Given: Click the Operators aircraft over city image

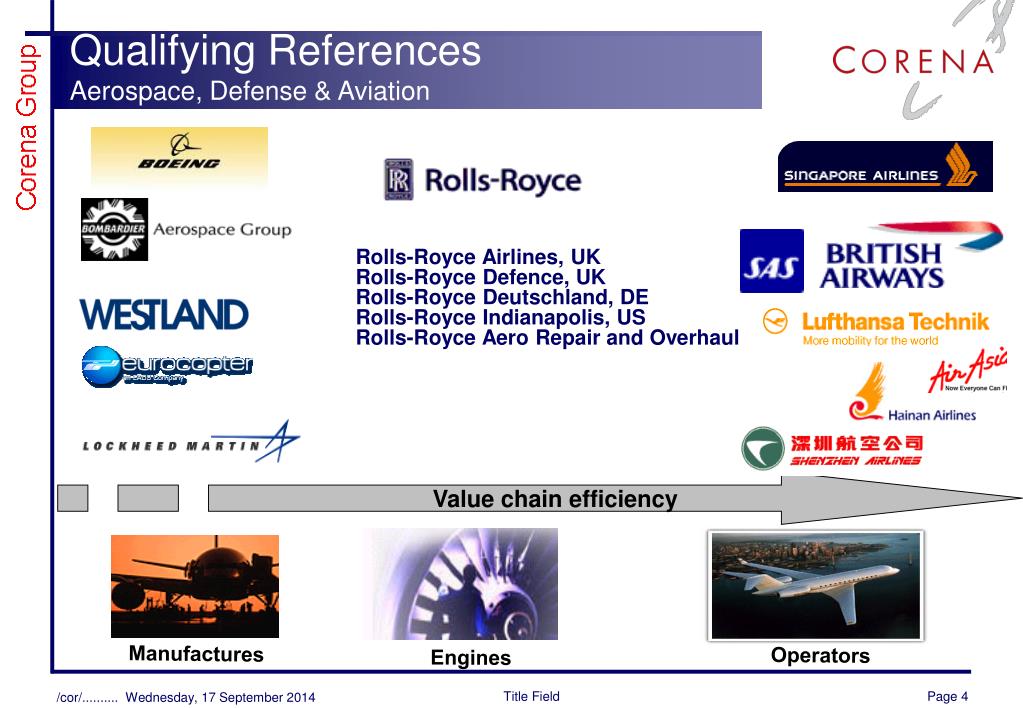Looking at the screenshot, I should pos(816,585).
